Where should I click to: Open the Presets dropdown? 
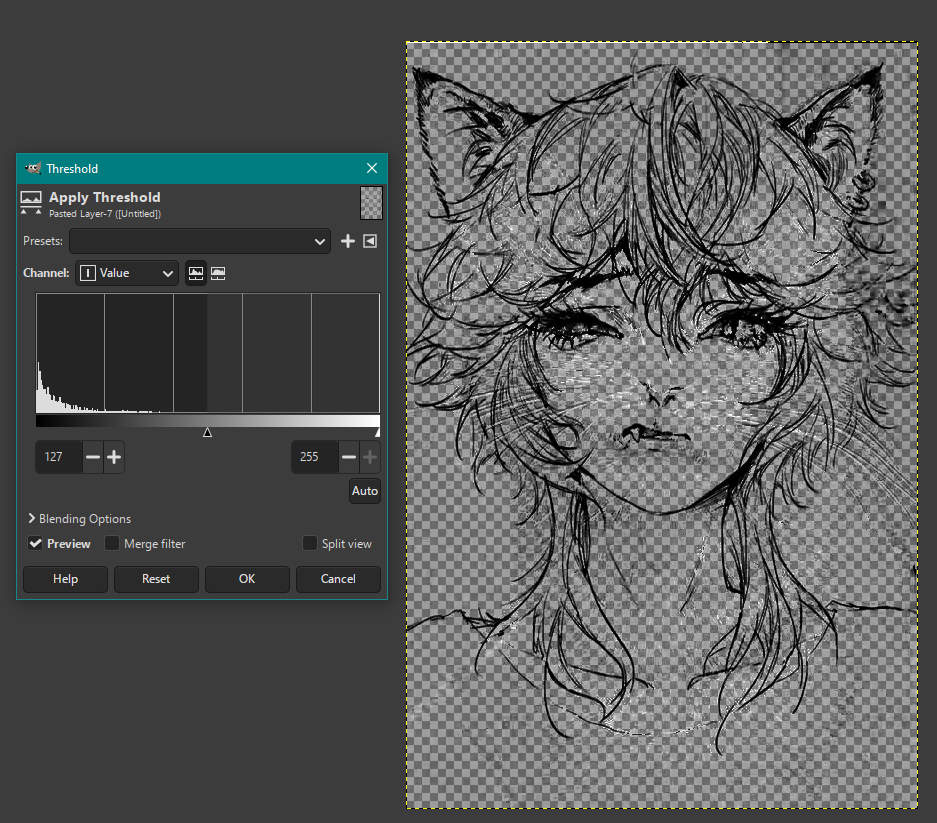200,241
